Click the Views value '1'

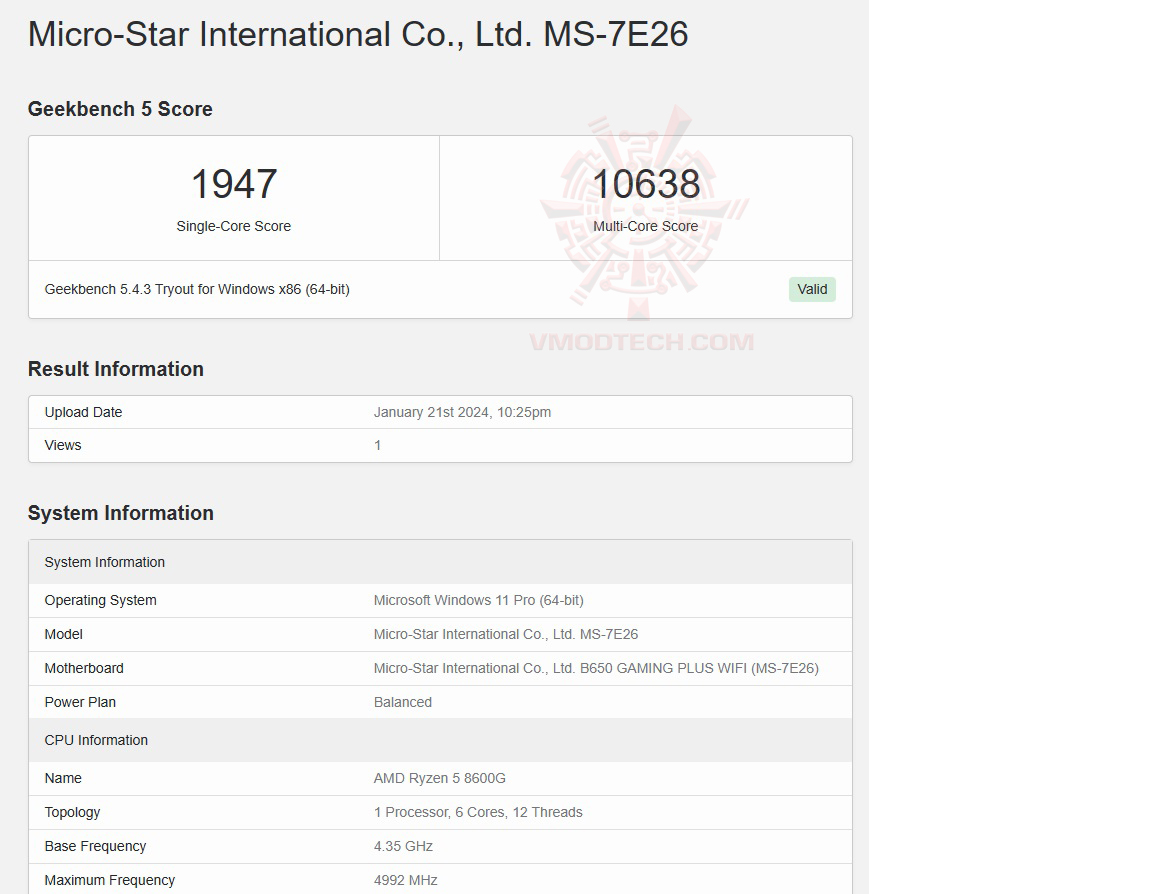(x=378, y=445)
